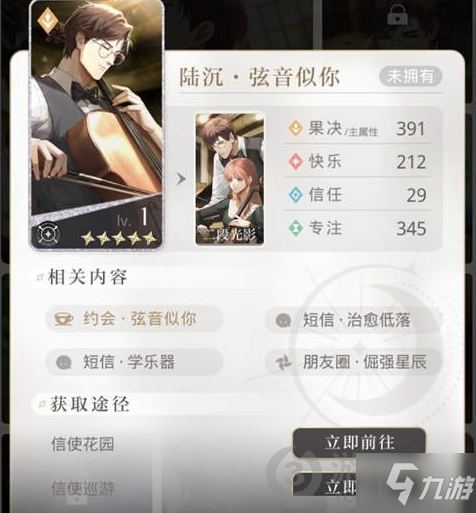This screenshot has width=476, height=513.
Task: Click the orange diamond attribute icon on the card
Action: tap(46, 21)
